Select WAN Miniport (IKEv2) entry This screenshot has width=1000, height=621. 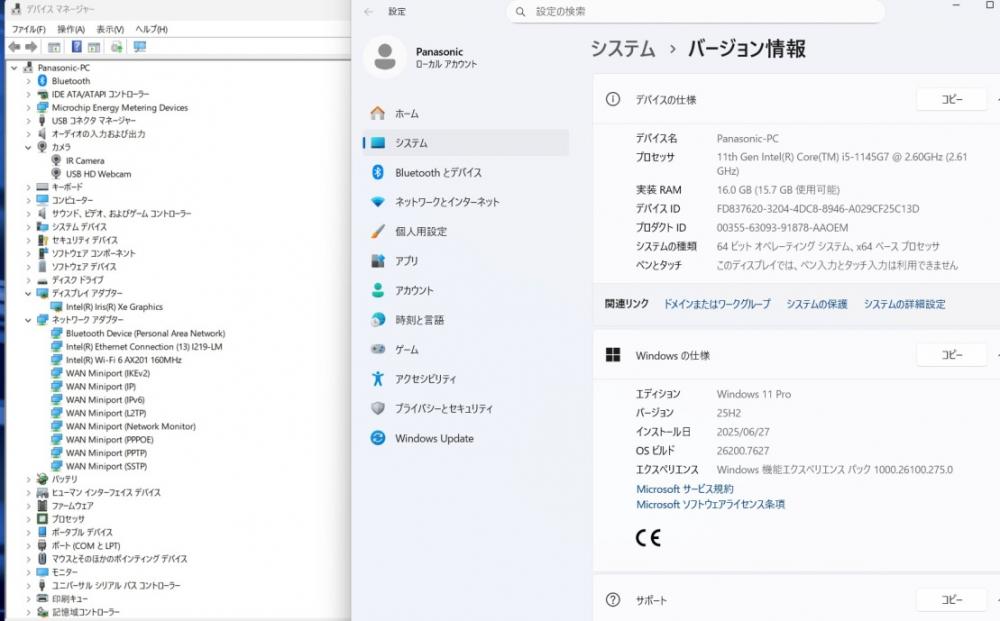pos(108,373)
